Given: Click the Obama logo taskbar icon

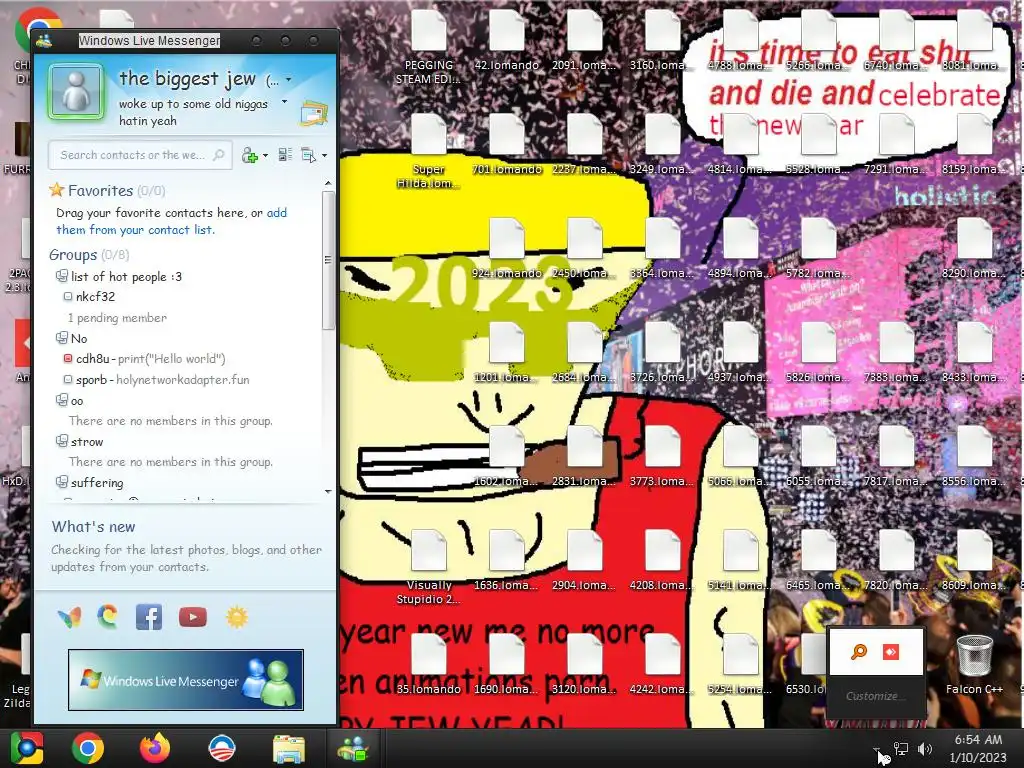Looking at the screenshot, I should pyautogui.click(x=221, y=748).
